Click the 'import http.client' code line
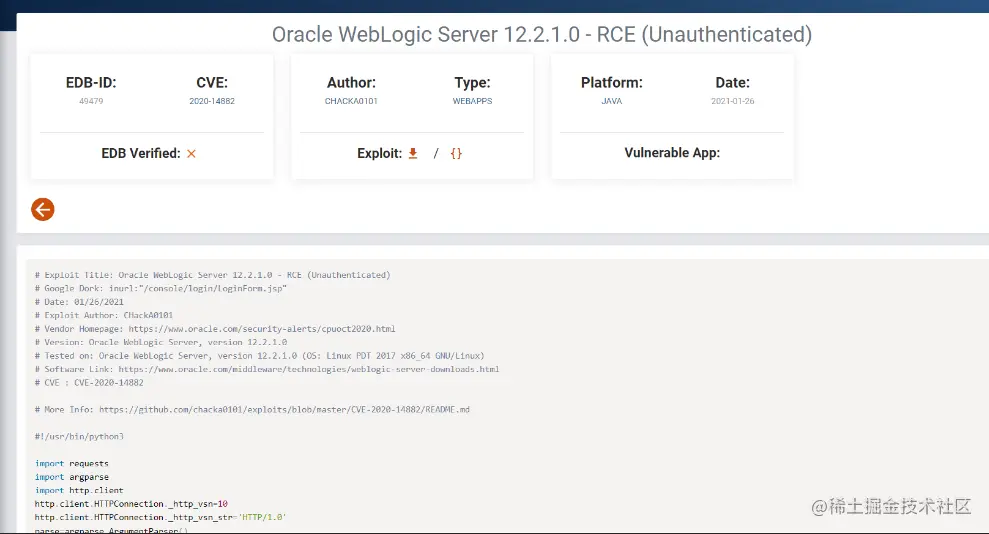The height and width of the screenshot is (534, 989). [79, 490]
